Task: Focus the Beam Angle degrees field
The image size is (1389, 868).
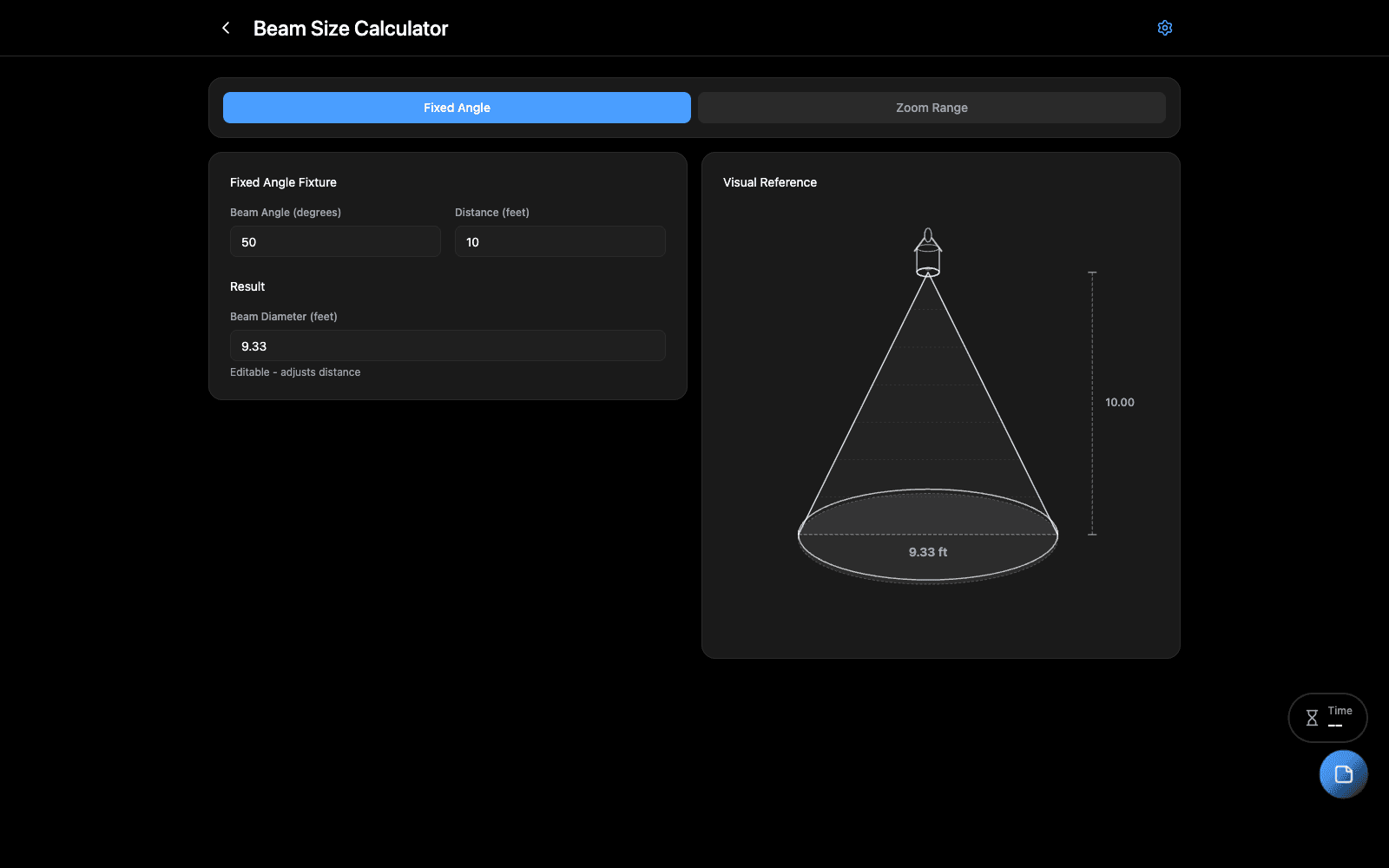Action: 335,241
